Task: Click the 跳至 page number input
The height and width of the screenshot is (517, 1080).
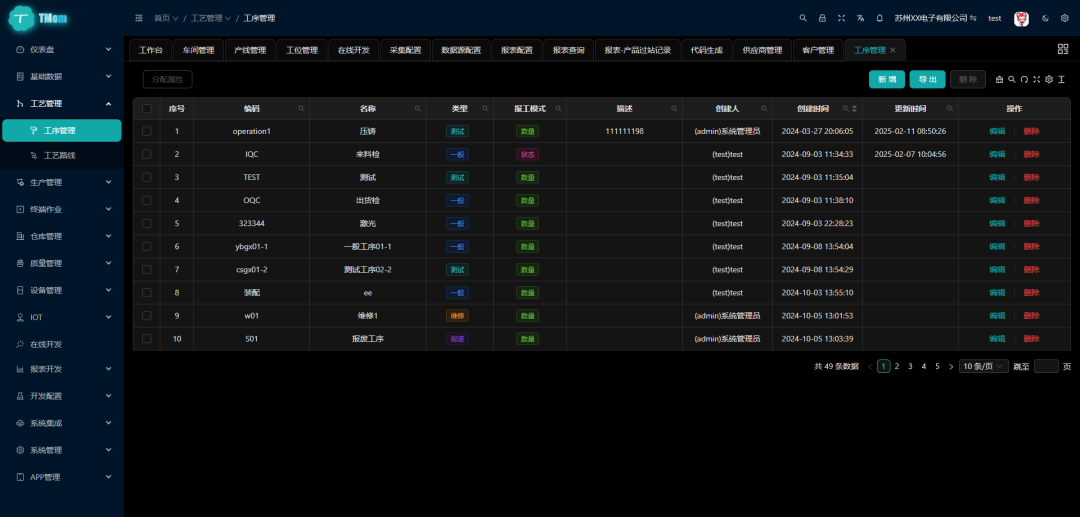Action: click(1046, 366)
